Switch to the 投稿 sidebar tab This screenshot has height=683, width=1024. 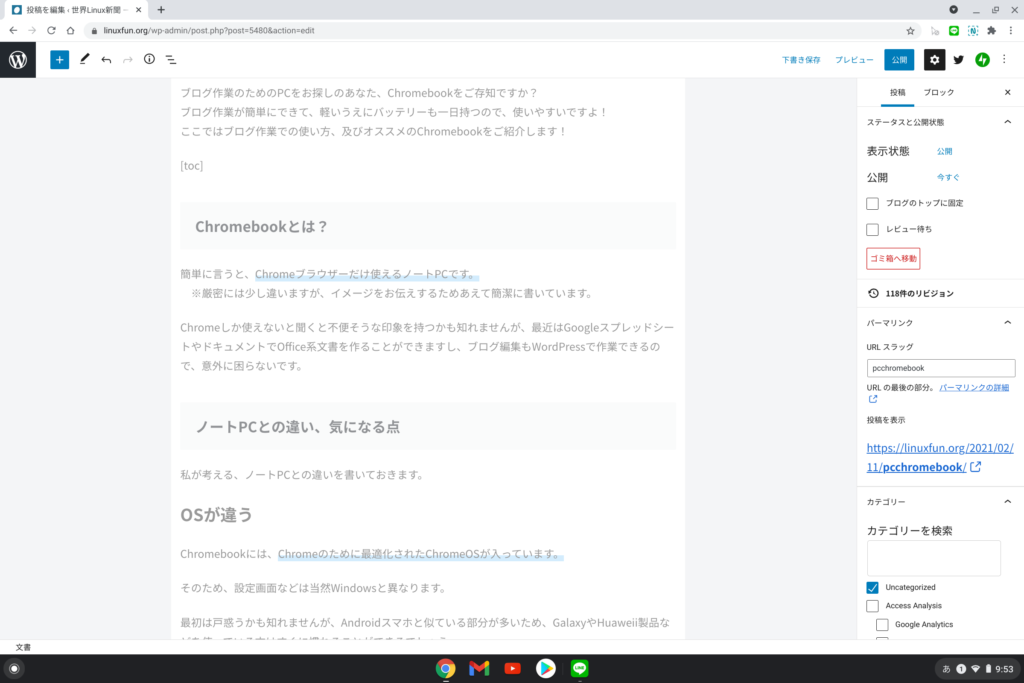897,92
